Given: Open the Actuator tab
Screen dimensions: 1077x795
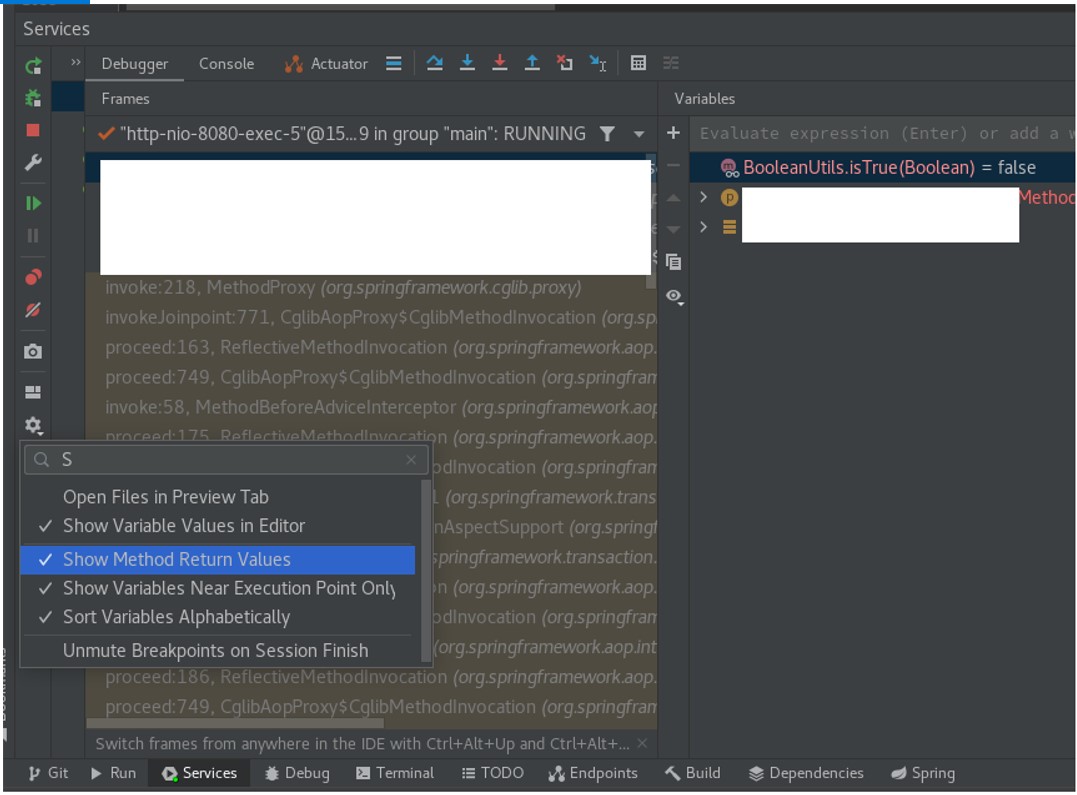Looking at the screenshot, I should (326, 64).
